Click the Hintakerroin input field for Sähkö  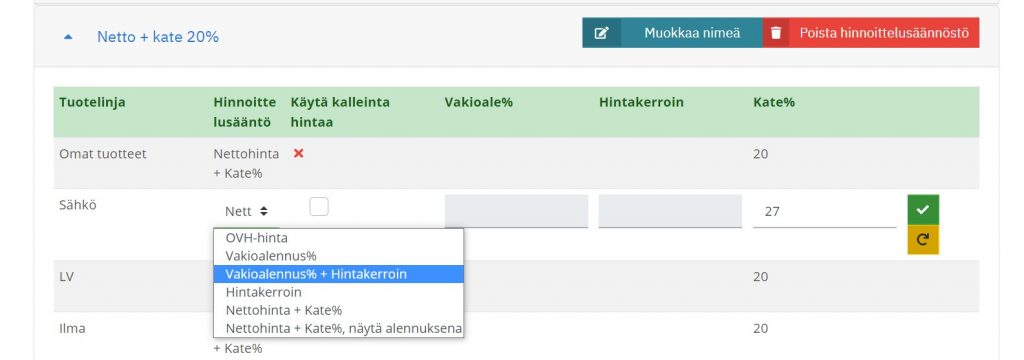(x=670, y=211)
